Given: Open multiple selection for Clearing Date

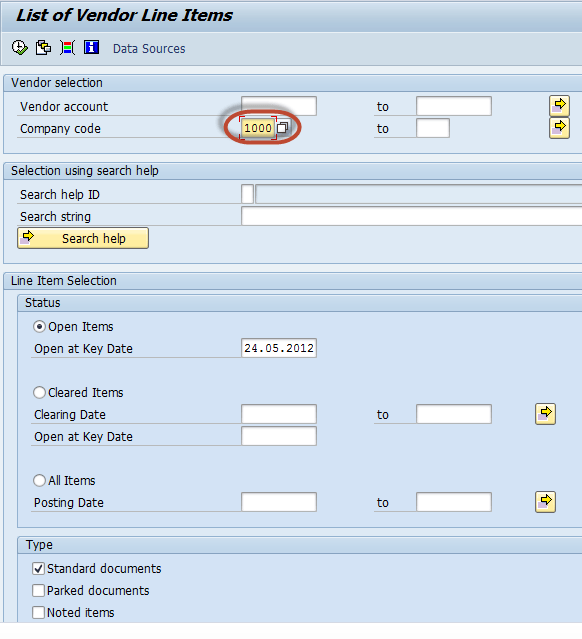Looking at the screenshot, I should tap(545, 414).
